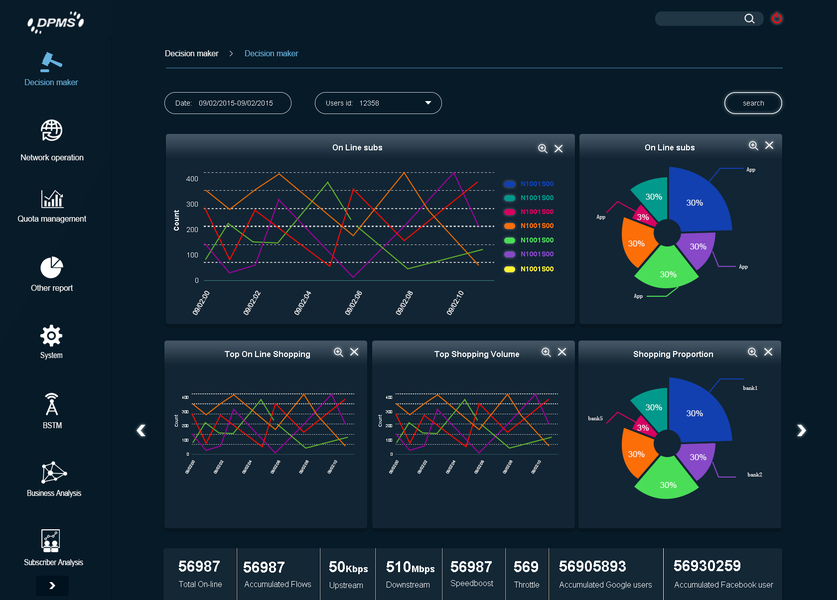Viewport: 837px width, 600px height.
Task: Click orange slice in Shopping Proportion pie
Action: tap(636, 454)
